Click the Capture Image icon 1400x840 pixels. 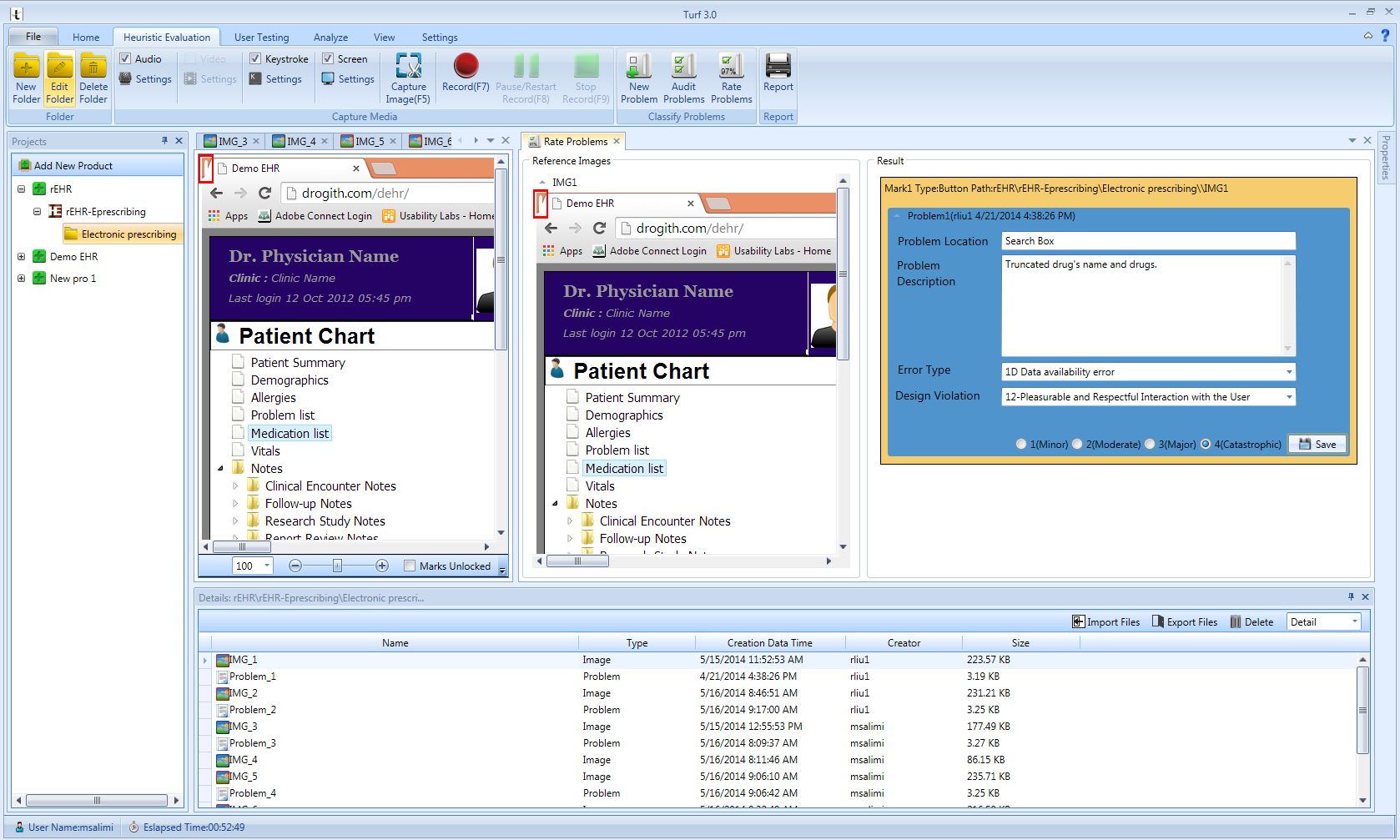coord(408,67)
